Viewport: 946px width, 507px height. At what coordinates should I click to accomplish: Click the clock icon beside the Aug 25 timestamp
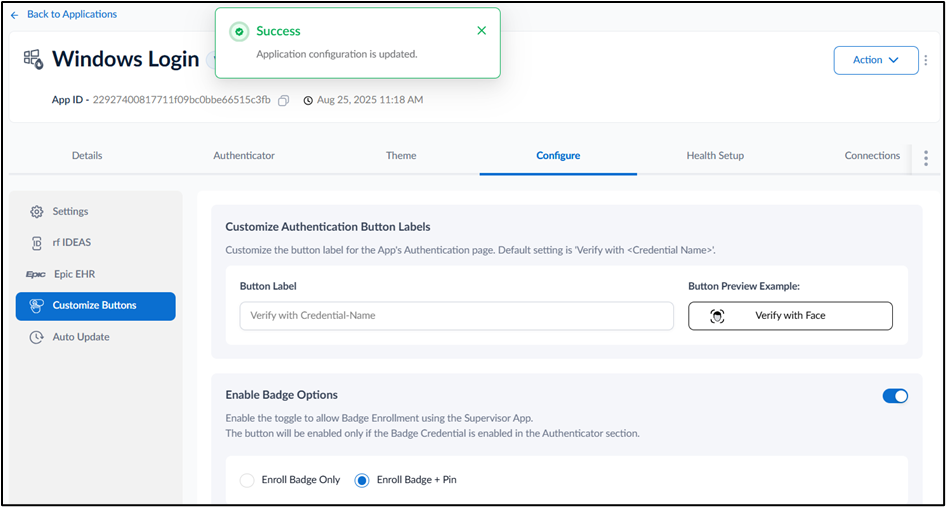pyautogui.click(x=308, y=100)
